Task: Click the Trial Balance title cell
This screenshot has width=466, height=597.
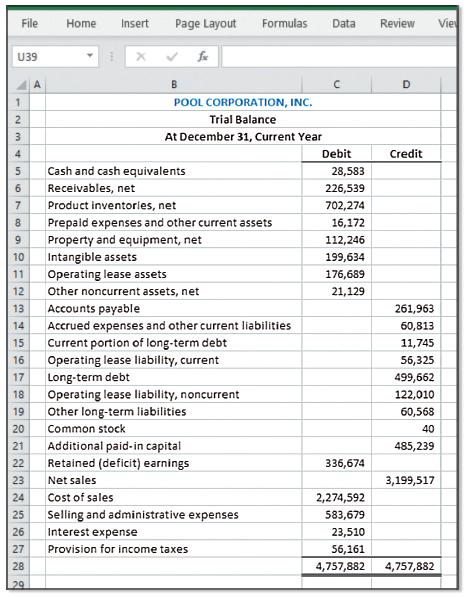Action: (x=243, y=120)
